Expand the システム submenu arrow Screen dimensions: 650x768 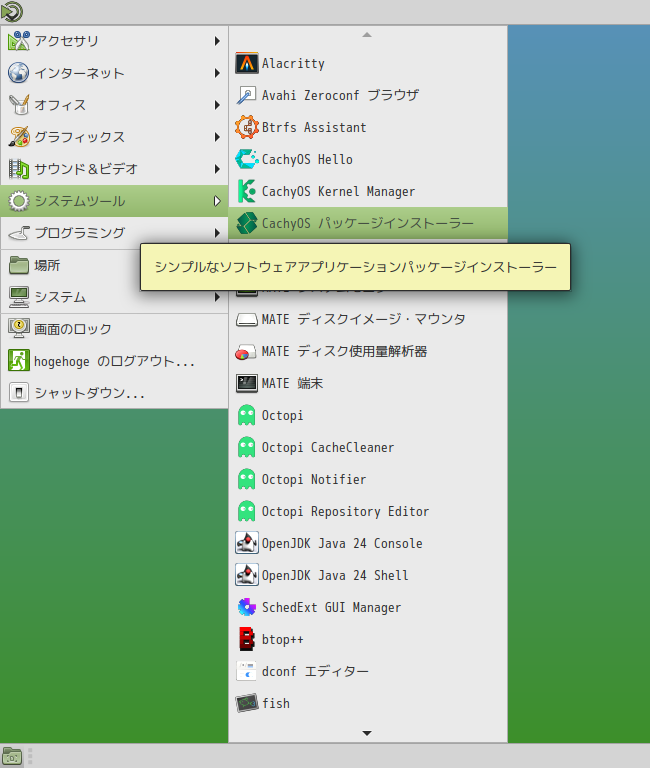point(217,297)
